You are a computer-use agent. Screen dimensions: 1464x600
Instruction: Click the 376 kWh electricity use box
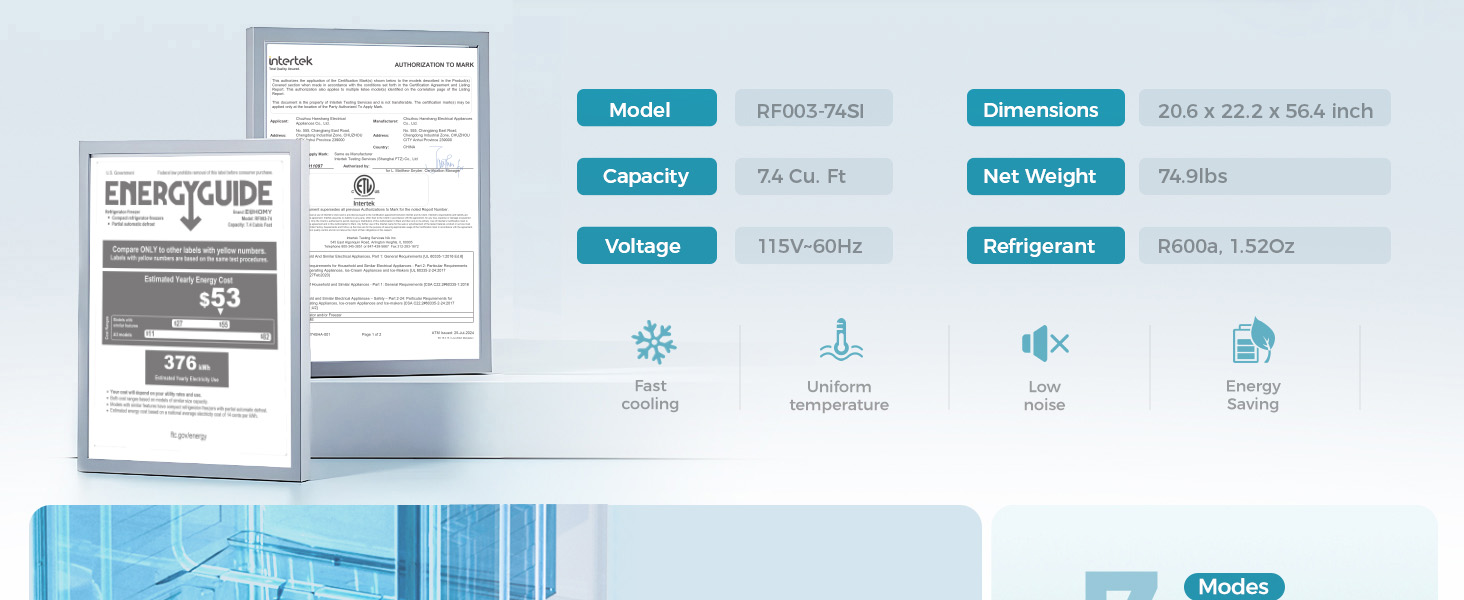point(187,369)
